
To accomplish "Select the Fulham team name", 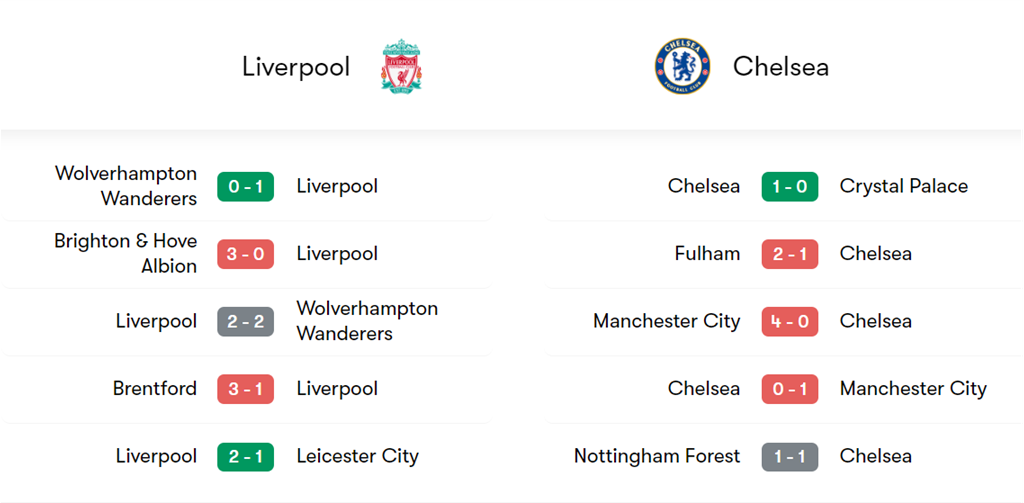I will (707, 254).
